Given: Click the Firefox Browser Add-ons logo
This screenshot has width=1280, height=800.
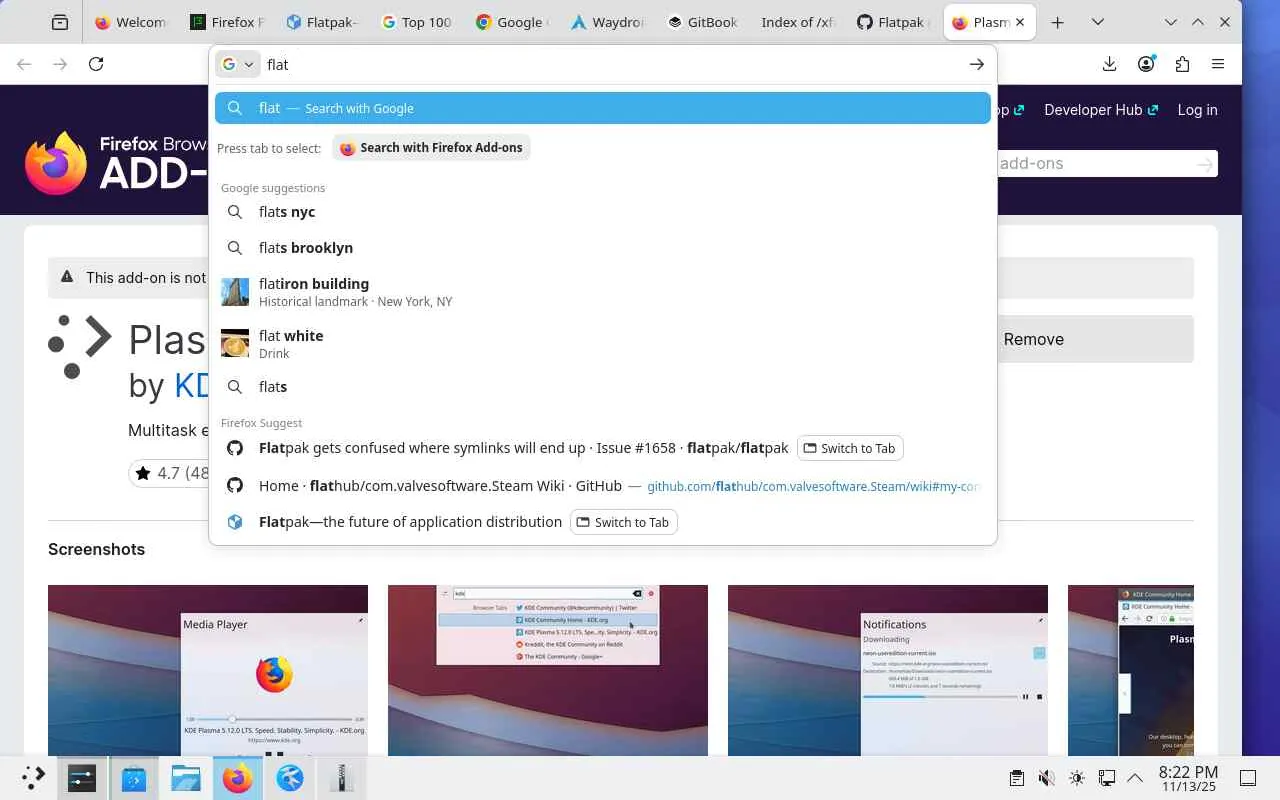Looking at the screenshot, I should [115, 163].
